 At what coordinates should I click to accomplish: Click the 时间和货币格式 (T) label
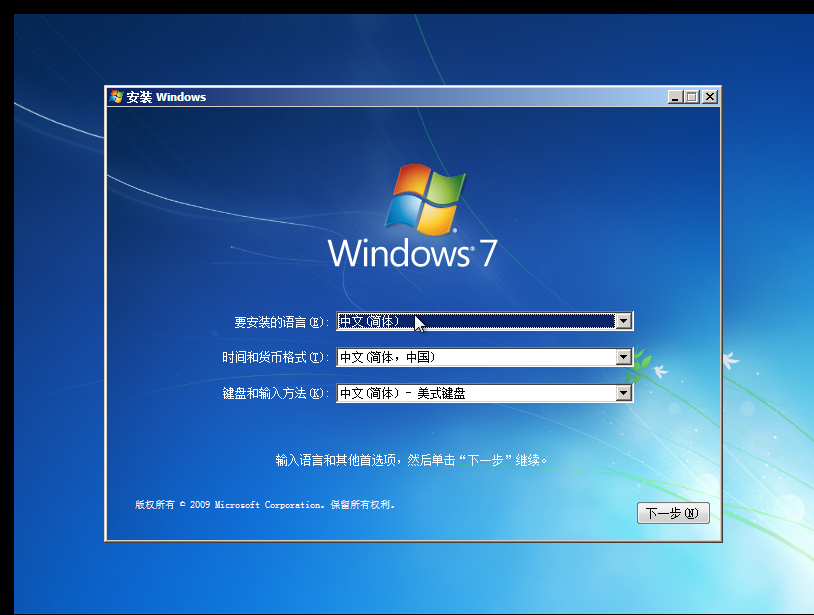pyautogui.click(x=275, y=358)
